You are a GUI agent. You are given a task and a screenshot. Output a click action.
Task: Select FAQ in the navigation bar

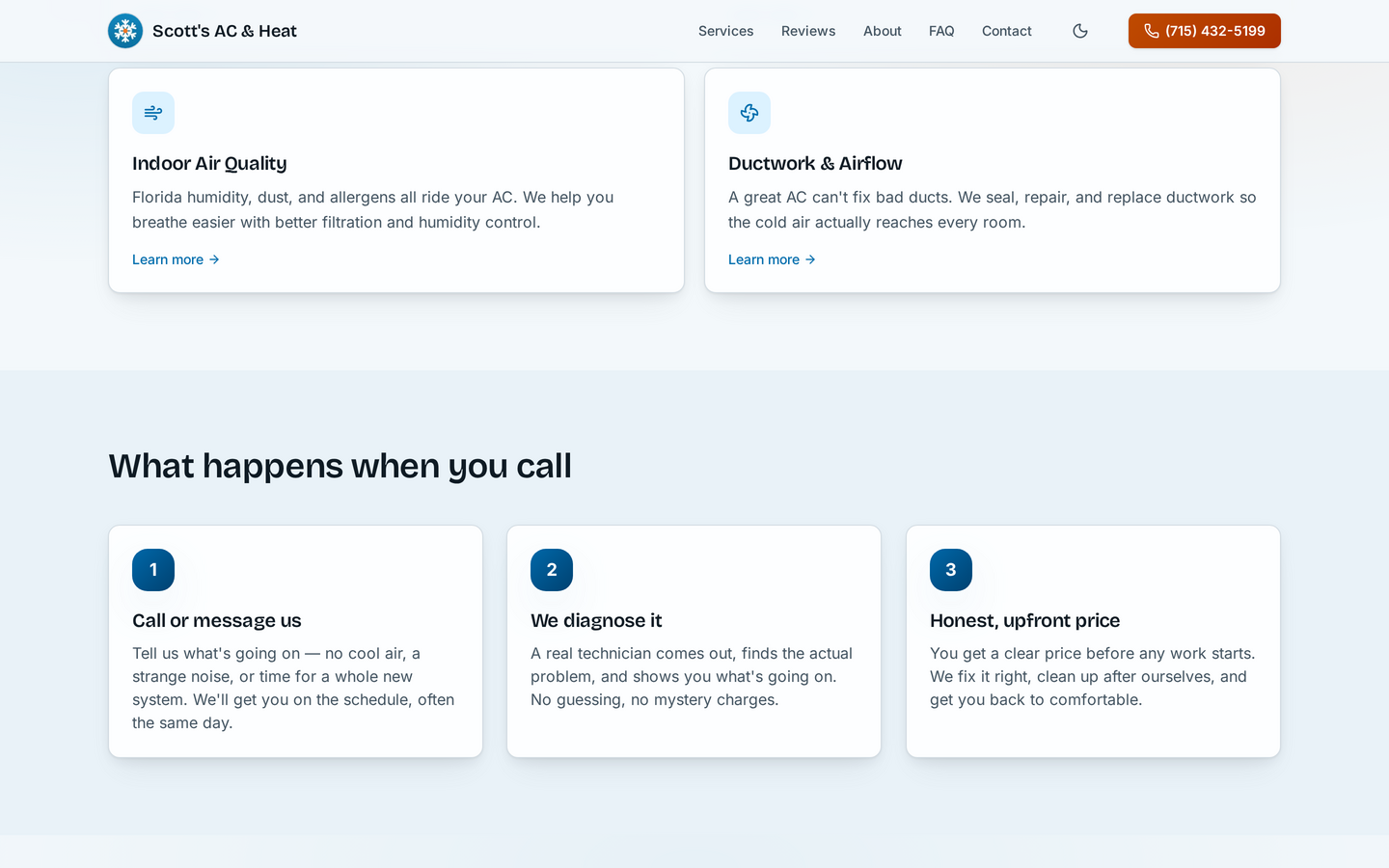tap(941, 31)
